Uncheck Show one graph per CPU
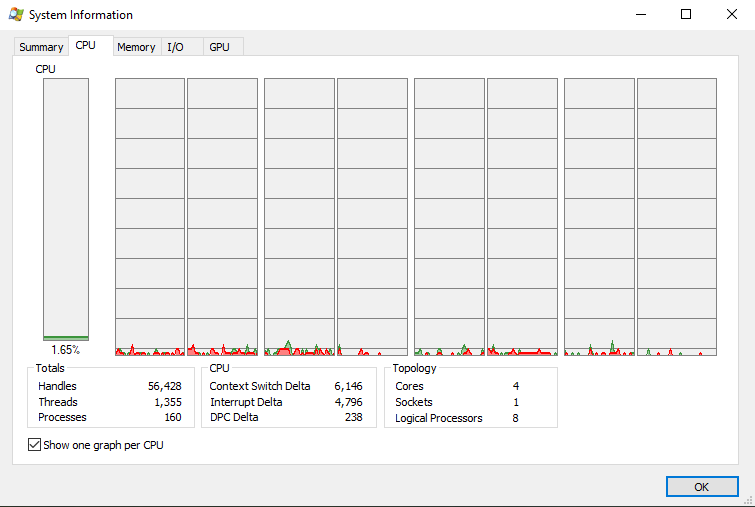 point(35,445)
